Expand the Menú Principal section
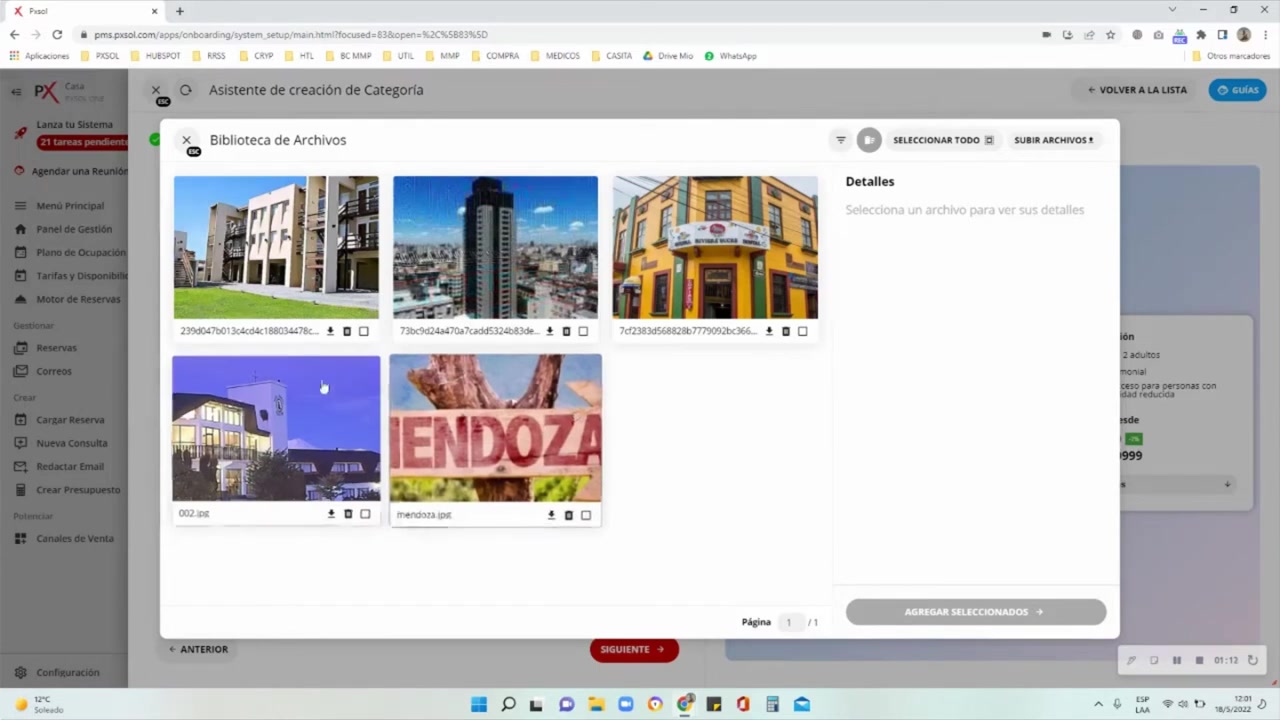 [69, 205]
